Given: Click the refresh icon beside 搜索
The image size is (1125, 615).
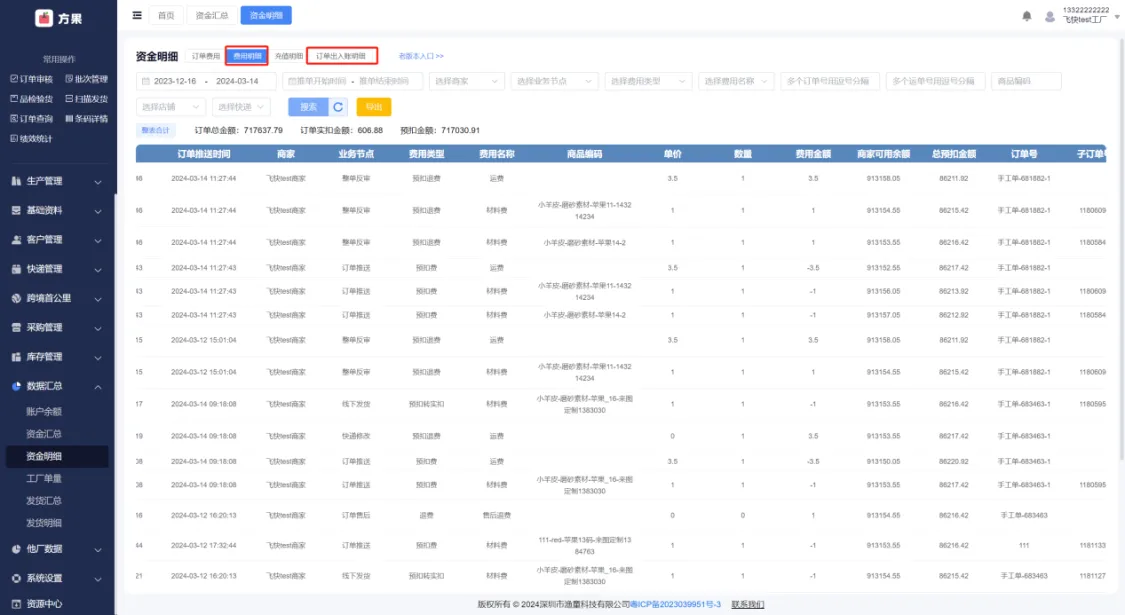Looking at the screenshot, I should (339, 107).
